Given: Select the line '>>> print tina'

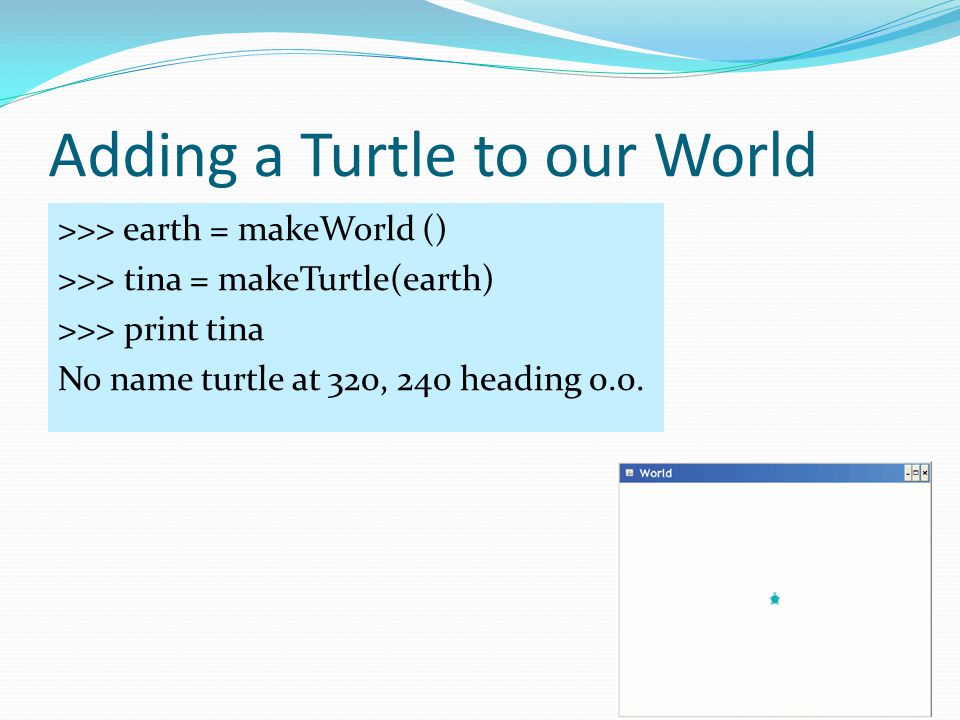Looking at the screenshot, I should tap(160, 331).
